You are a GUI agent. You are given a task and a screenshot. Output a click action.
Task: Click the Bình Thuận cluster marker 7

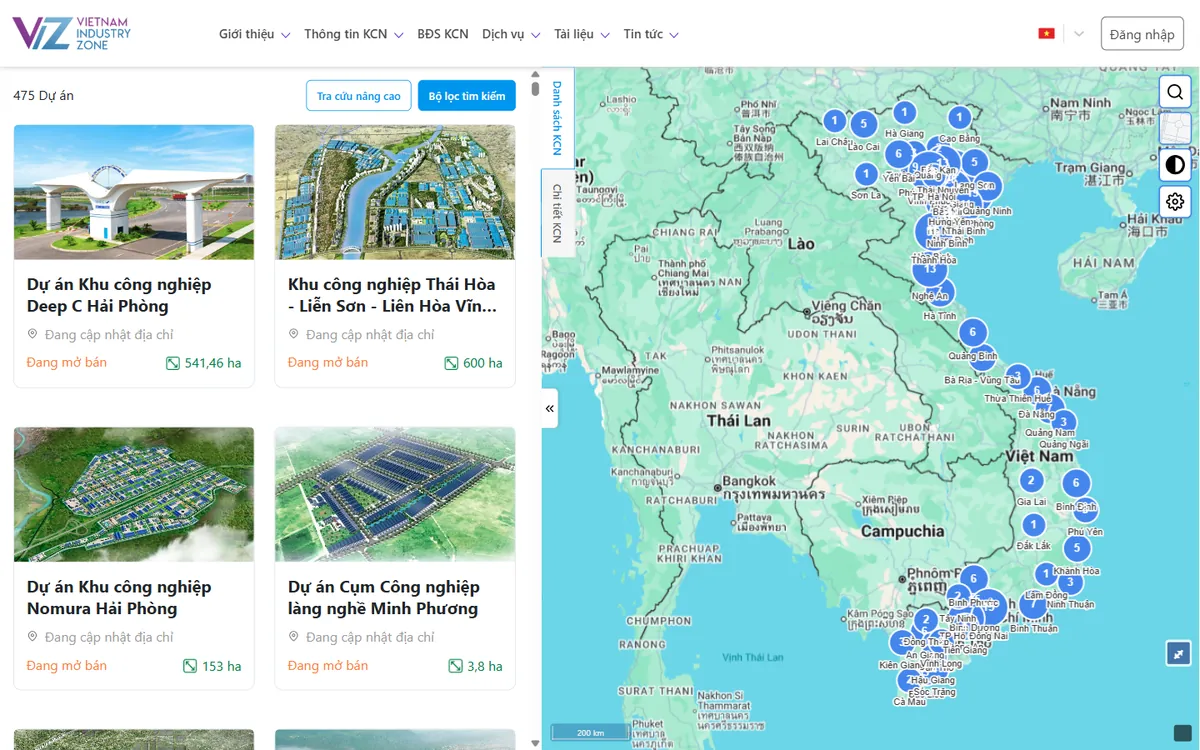1033,603
